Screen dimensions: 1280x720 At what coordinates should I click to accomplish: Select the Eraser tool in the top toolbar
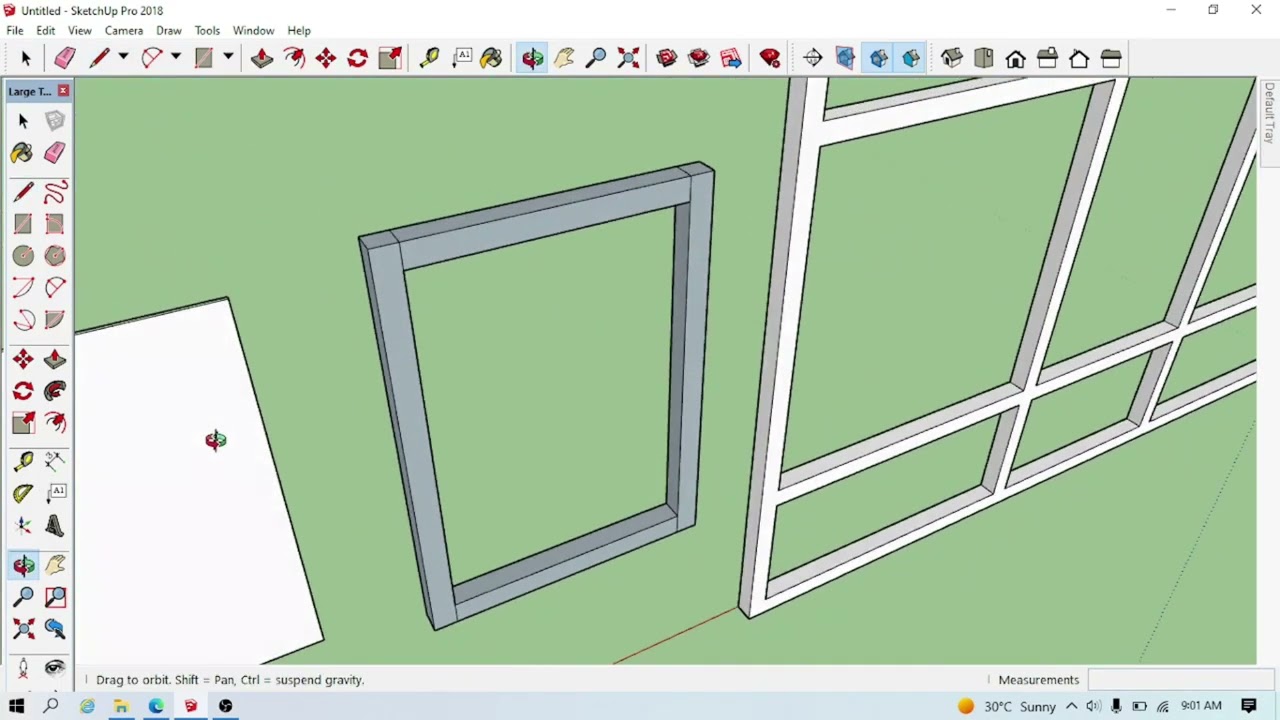pyautogui.click(x=65, y=58)
